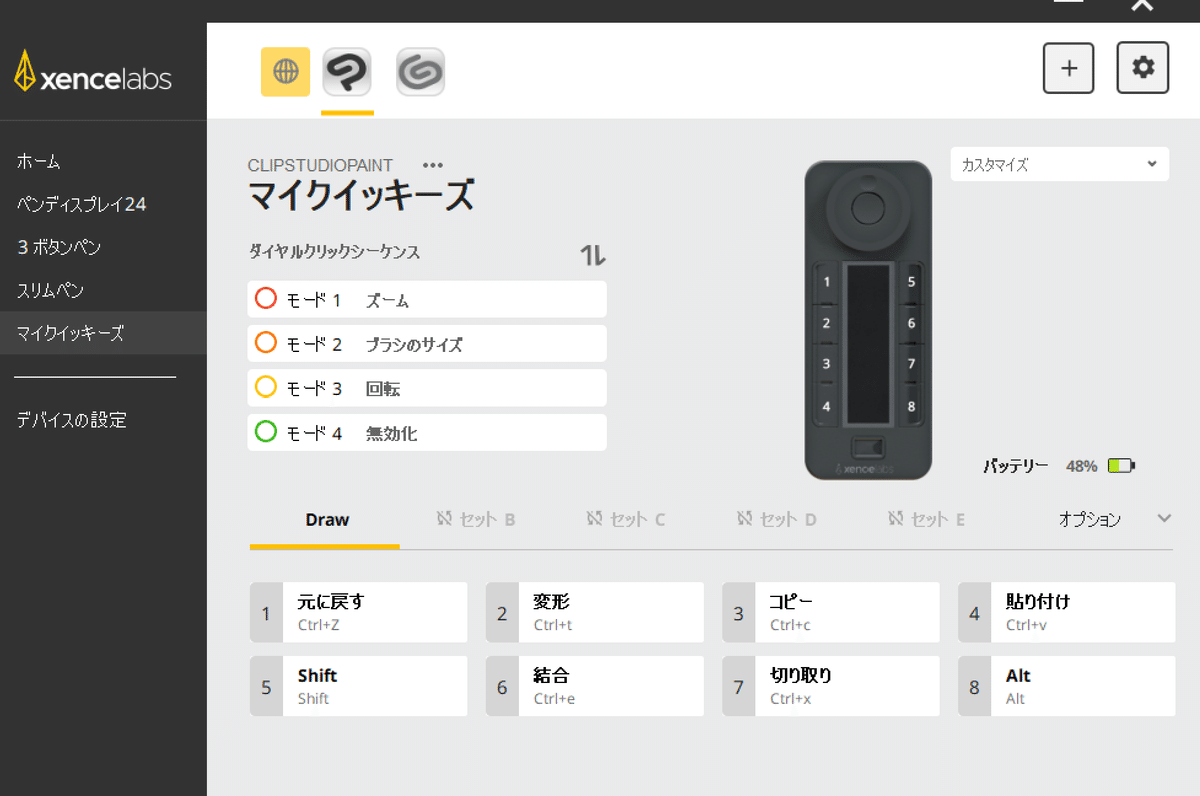Select マイクイッキーズ in the sidebar
1200x796 pixels.
pyautogui.click(x=103, y=333)
